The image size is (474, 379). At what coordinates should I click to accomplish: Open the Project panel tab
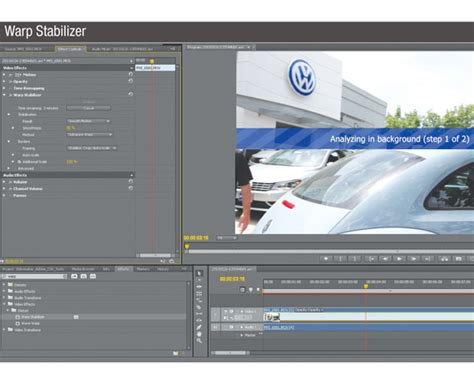point(32,269)
